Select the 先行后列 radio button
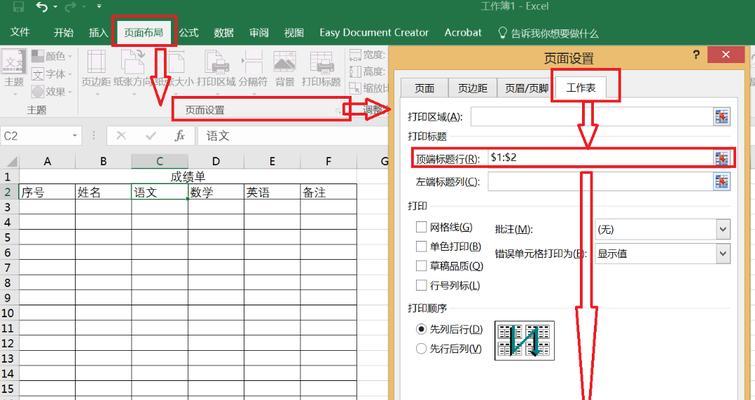 click(421, 348)
